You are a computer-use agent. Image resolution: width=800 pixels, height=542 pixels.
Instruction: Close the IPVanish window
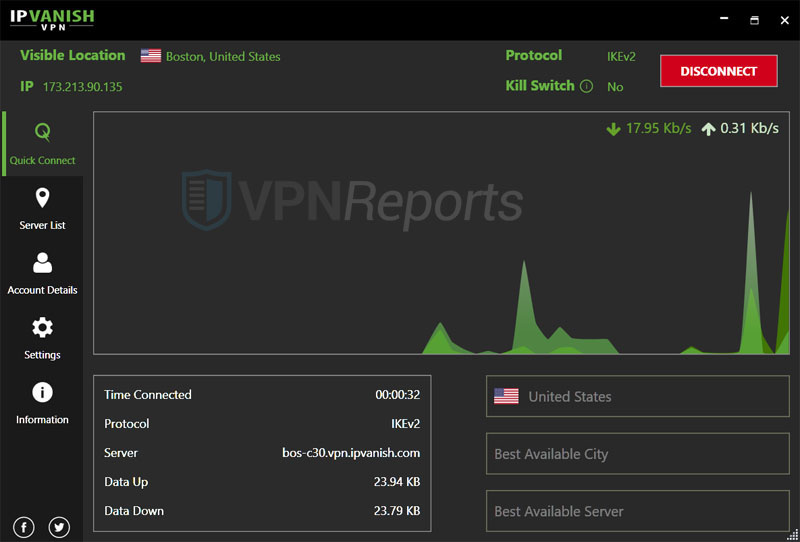pyautogui.click(x=785, y=20)
